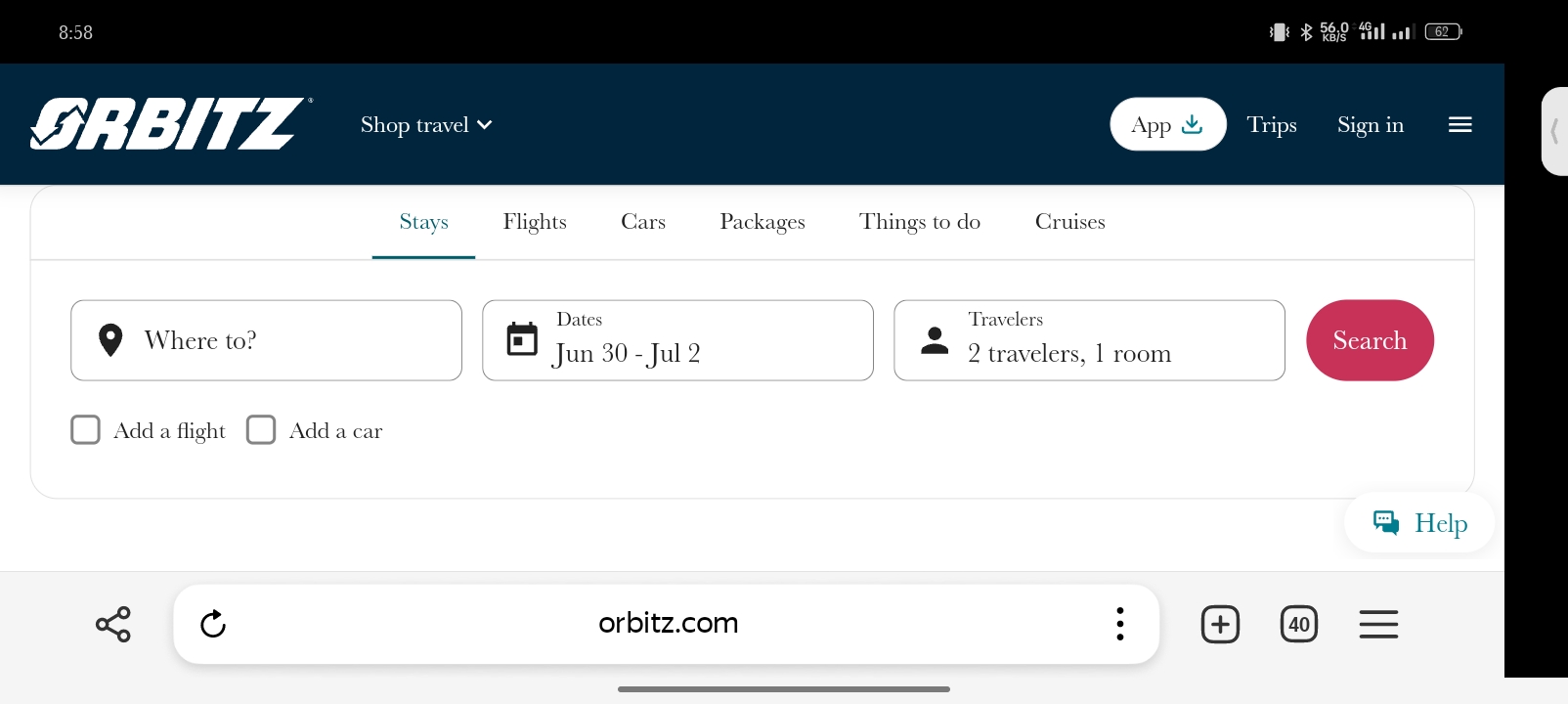Click the Orbitz logo

(171, 124)
